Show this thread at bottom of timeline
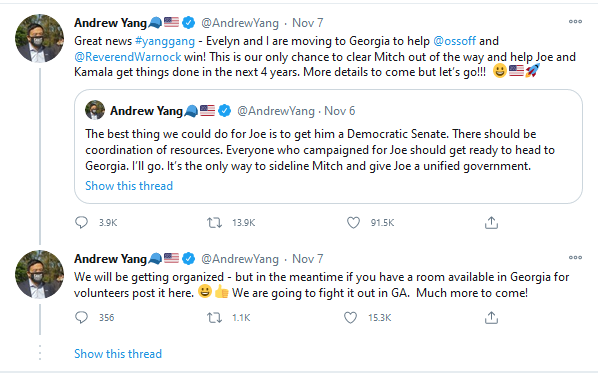Viewport: 598px width, 373px height. point(118,354)
